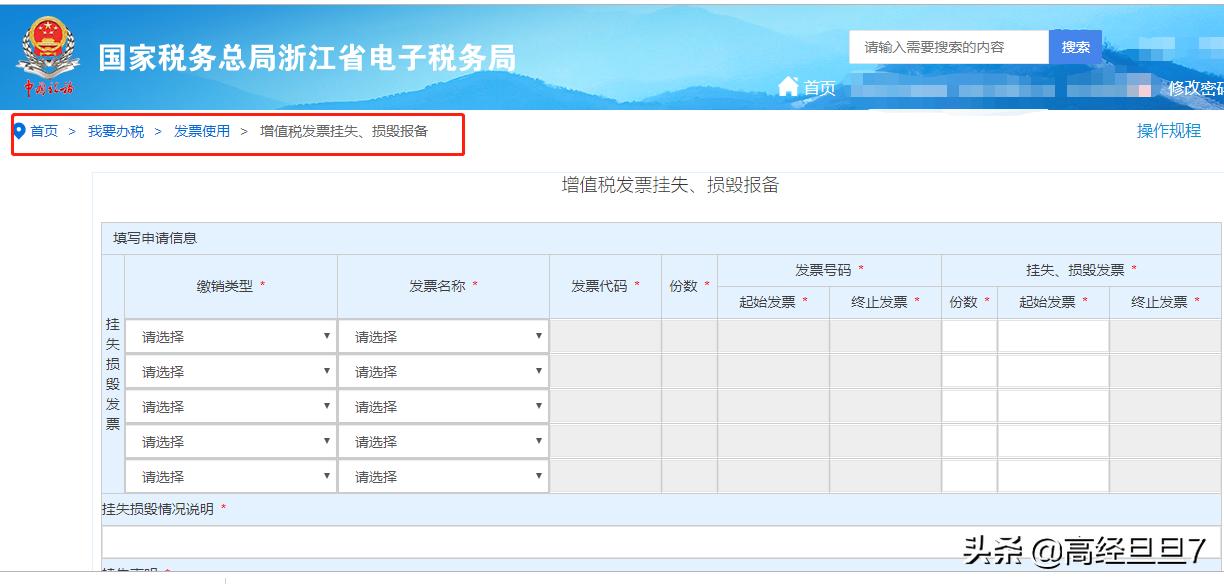Click 发票使用 breadcrumb entry
The width and height of the screenshot is (1224, 584).
coord(201,130)
